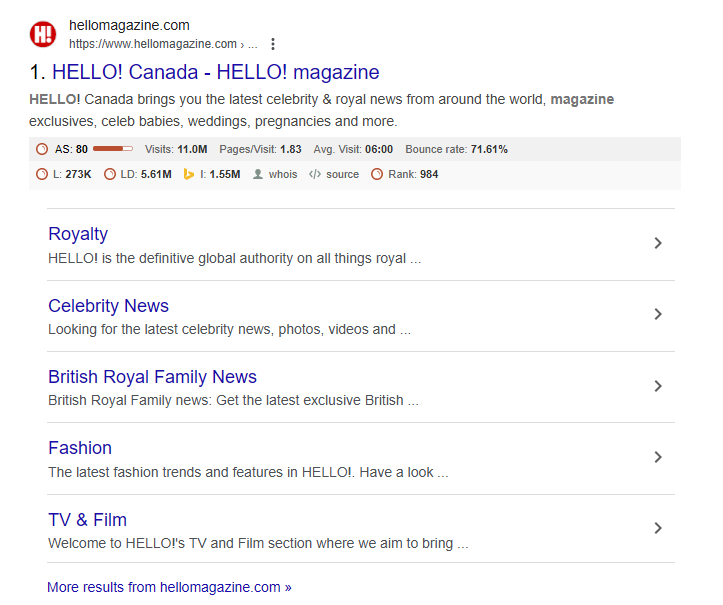Expand the Fashion sitelink chevron
Image resolution: width=723 pixels, height=605 pixels.
[658, 457]
